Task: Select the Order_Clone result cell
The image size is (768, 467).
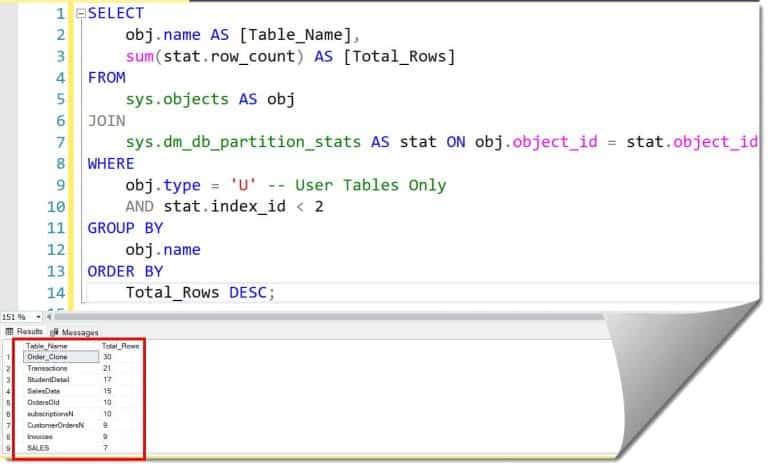Action: 61,357
